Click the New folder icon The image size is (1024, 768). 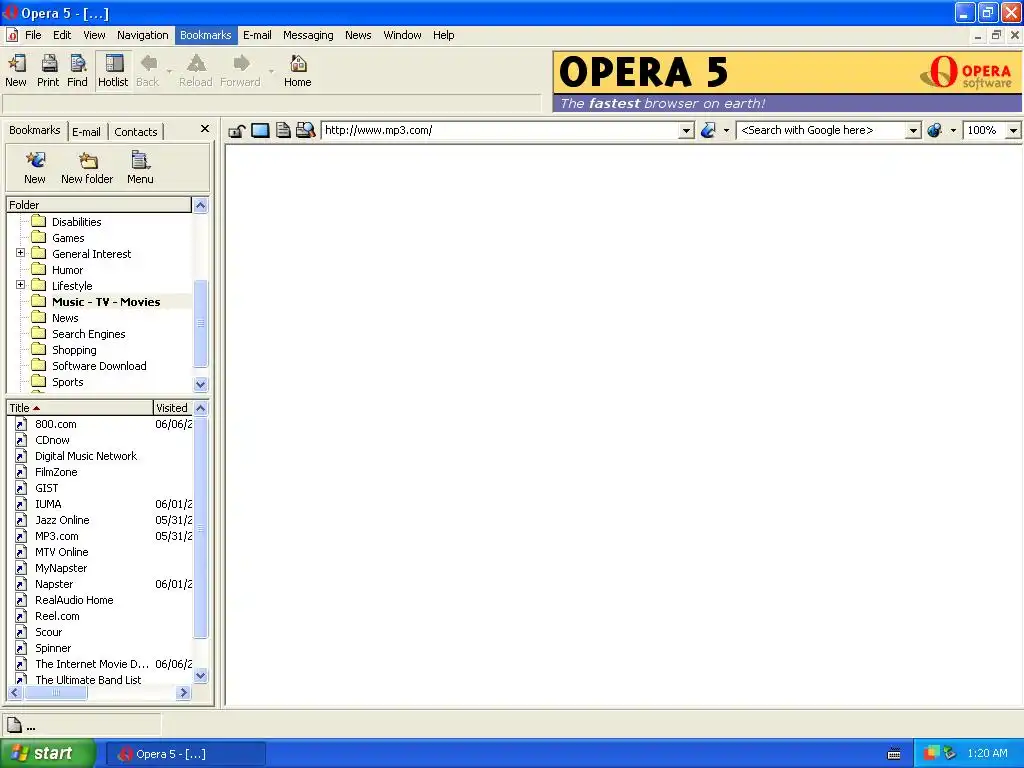click(87, 168)
